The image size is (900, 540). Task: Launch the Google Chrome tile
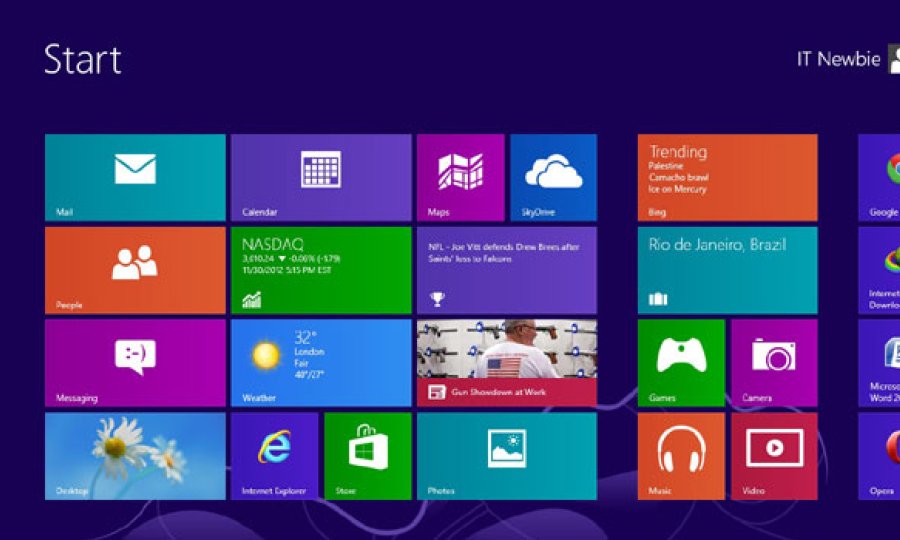[x=879, y=177]
